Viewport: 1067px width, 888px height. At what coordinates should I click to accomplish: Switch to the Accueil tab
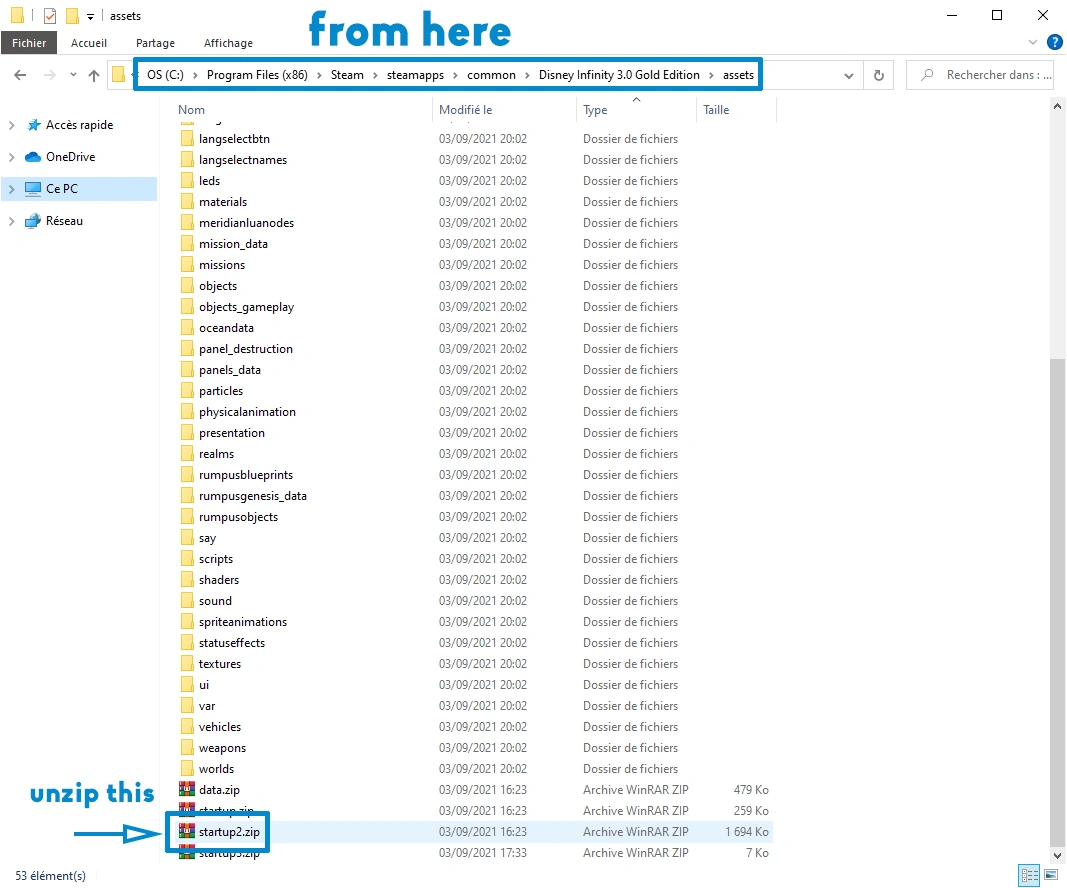88,43
